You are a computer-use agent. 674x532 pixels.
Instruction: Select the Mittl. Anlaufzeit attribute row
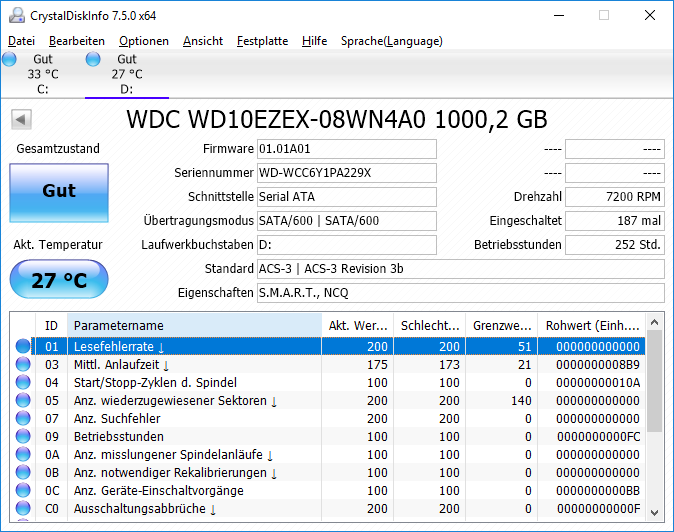pyautogui.click(x=328, y=364)
